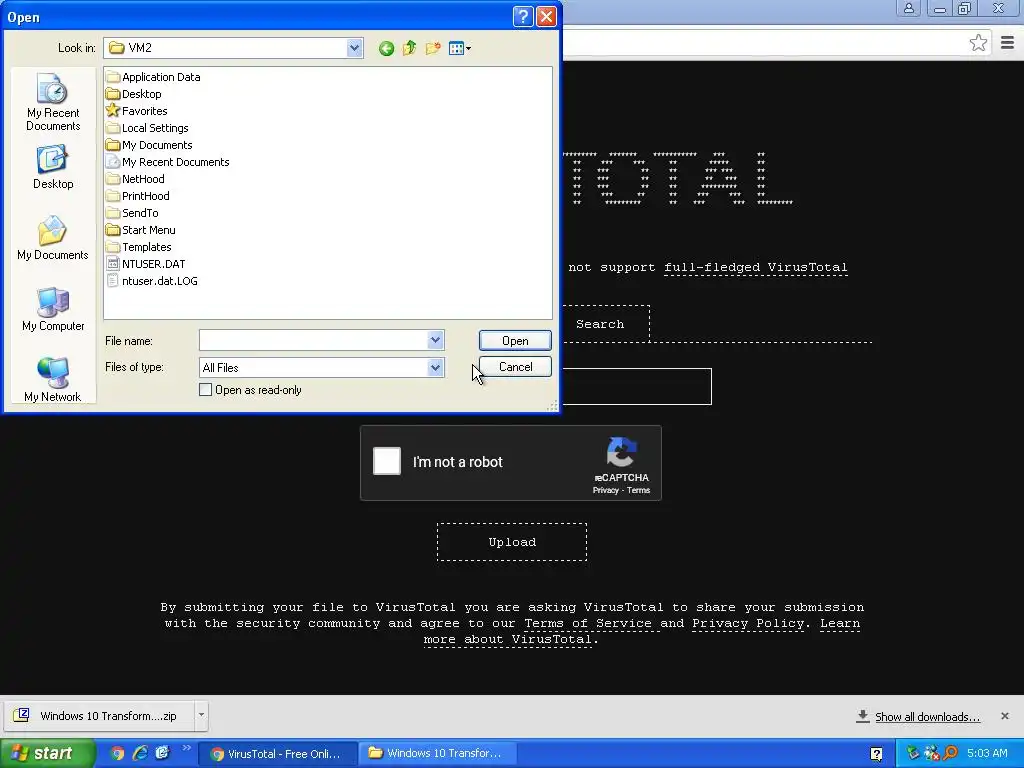1024x768 pixels.
Task: Switch to the Search tab on VirusTotal
Action: point(600,324)
